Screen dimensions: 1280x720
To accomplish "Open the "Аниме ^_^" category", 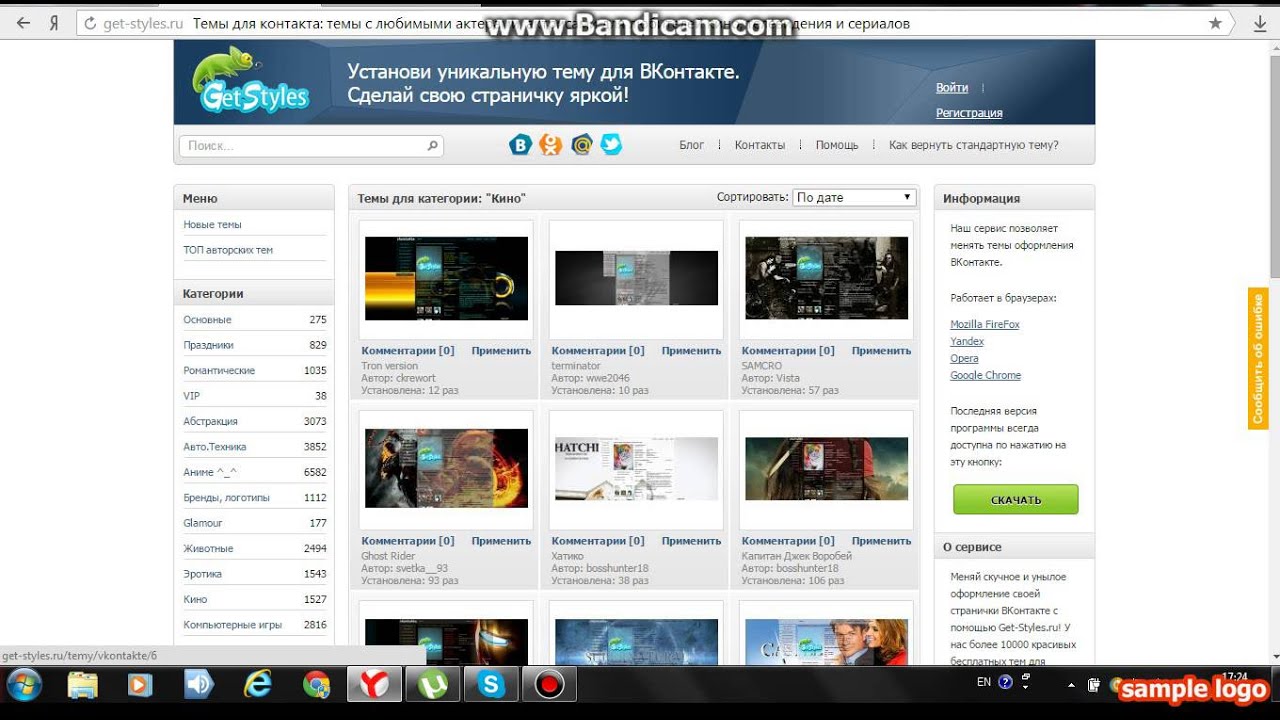I will (x=210, y=472).
